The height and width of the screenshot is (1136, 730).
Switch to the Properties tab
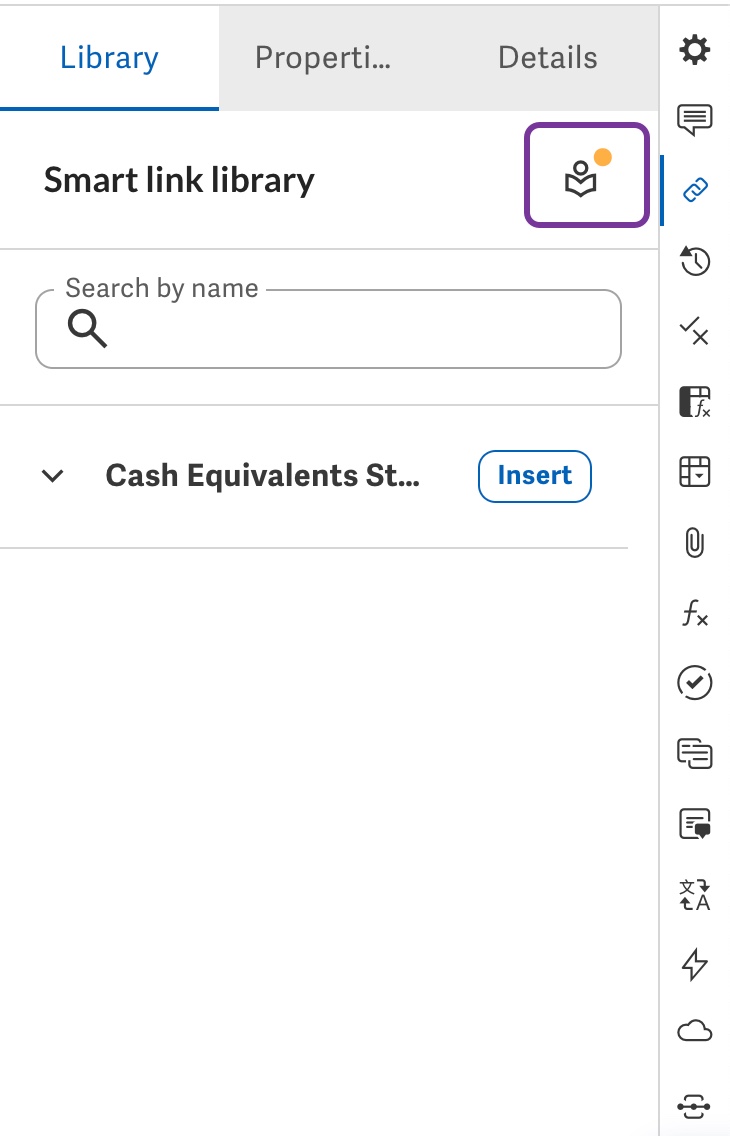click(322, 57)
